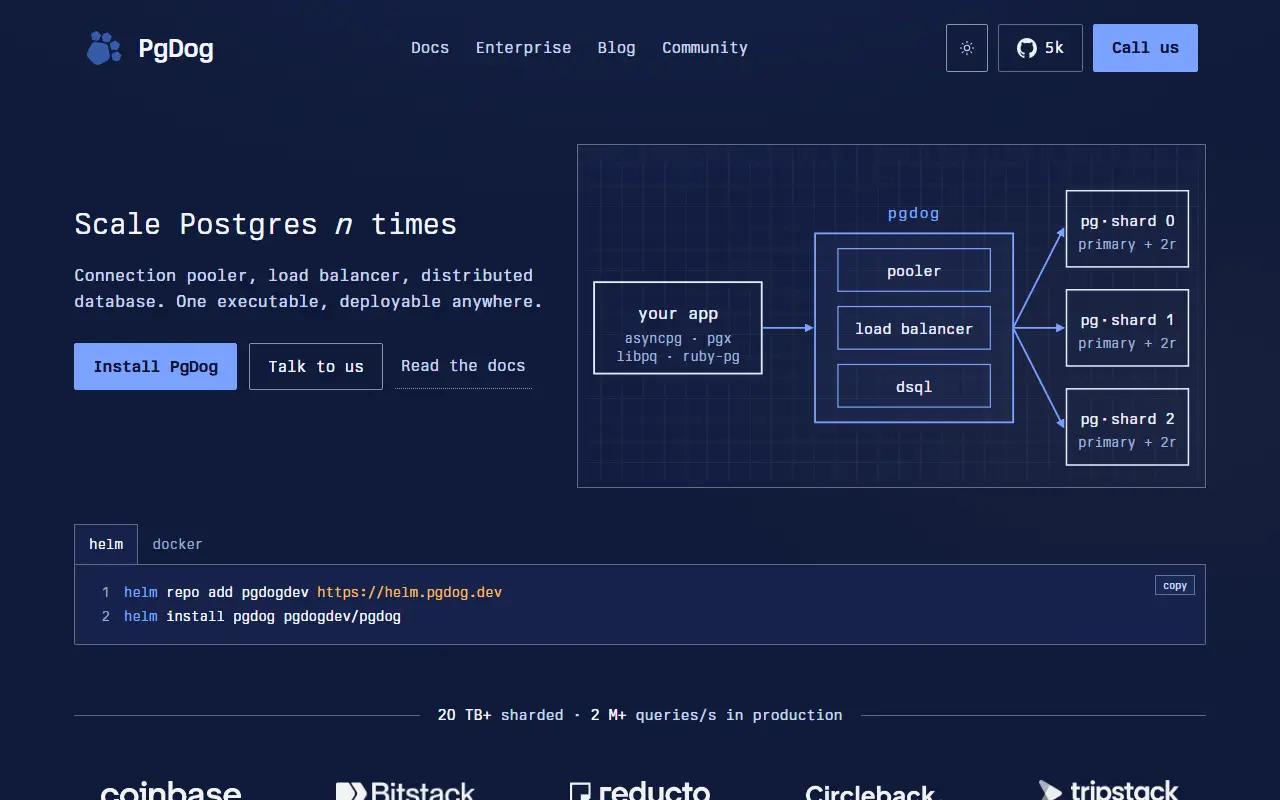Click the 'Scale Postgres n times' heading
The image size is (1280, 800).
[x=266, y=224]
